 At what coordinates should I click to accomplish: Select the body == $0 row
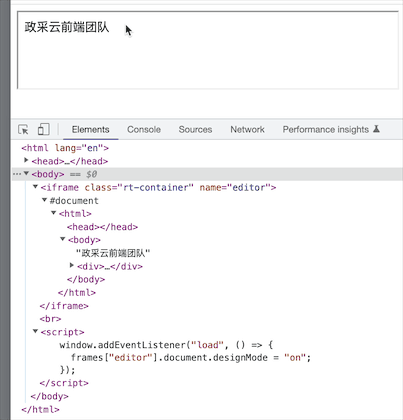[x=207, y=174]
